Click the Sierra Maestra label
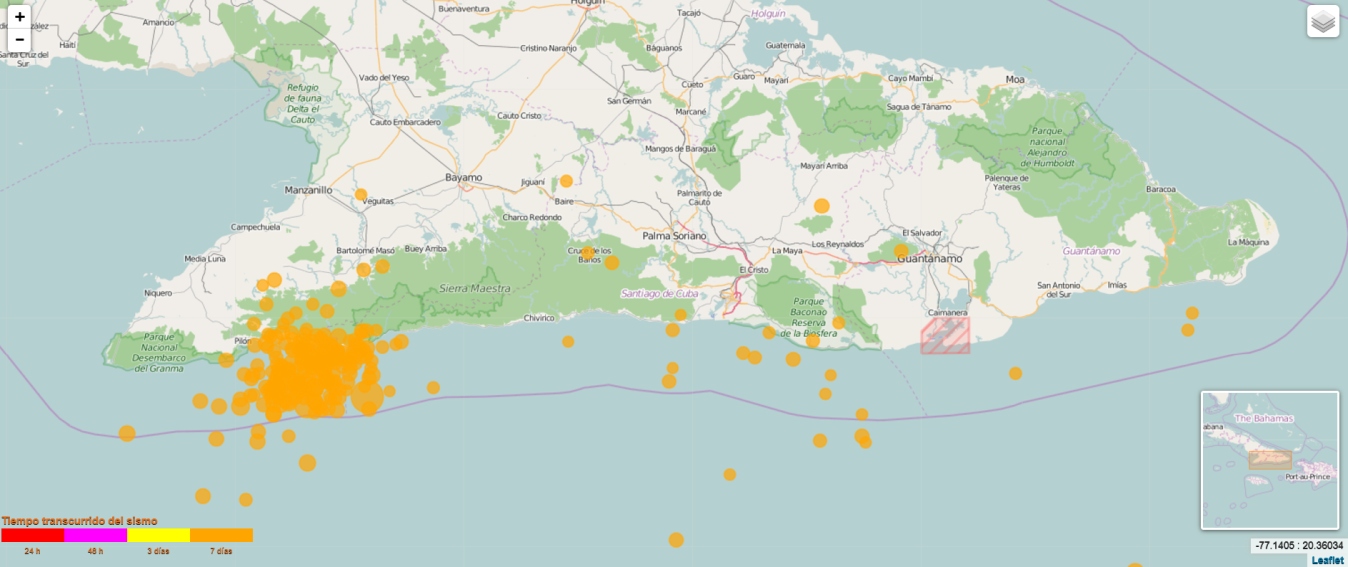 (475, 288)
